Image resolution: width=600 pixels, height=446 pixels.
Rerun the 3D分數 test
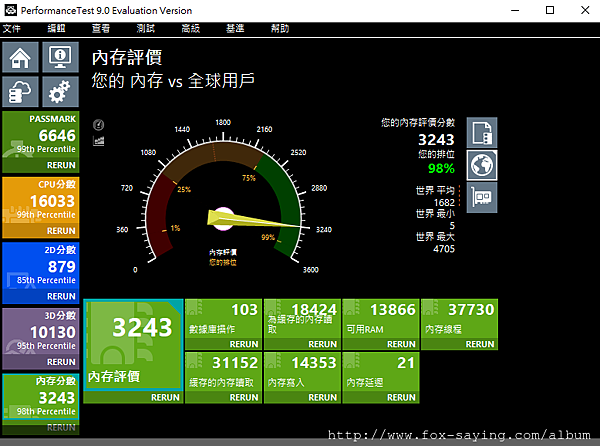coord(61,362)
